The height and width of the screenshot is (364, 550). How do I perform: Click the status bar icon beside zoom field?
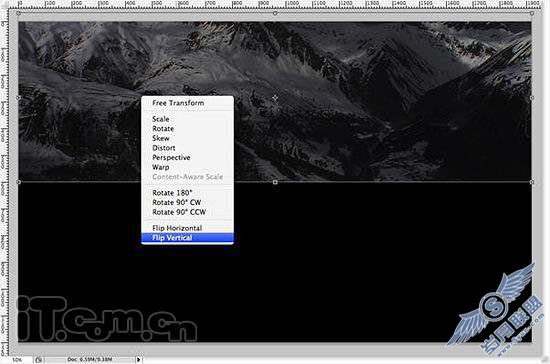39,359
